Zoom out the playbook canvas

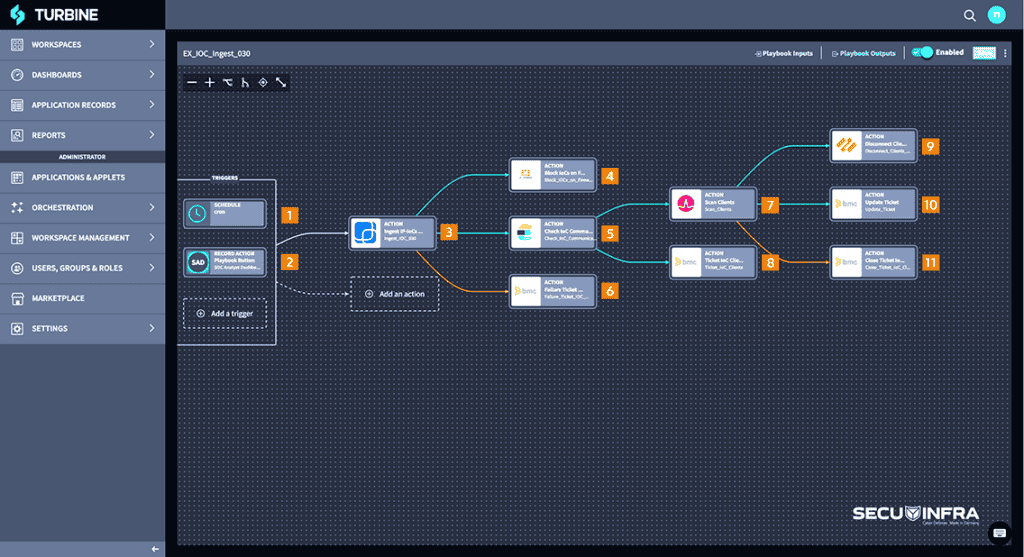(x=192, y=82)
